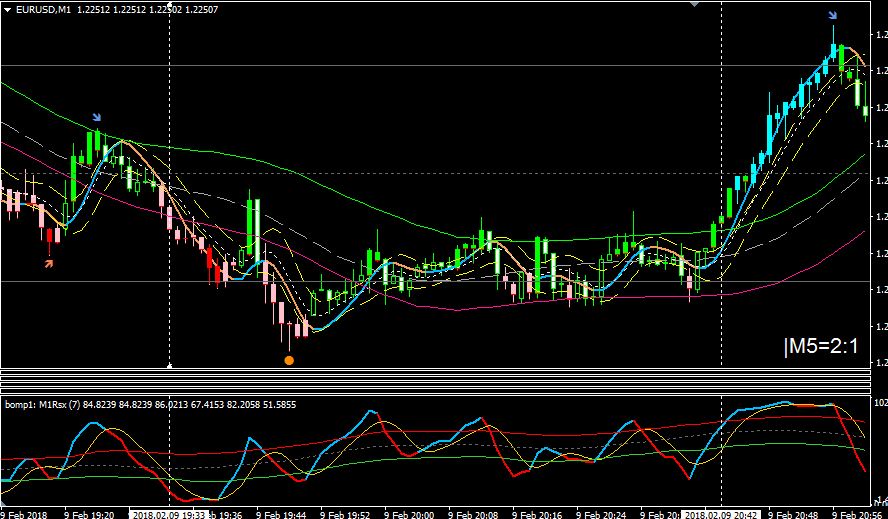
Task: Click the 9 Feb 20:56 time axis label
Action: pyautogui.click(x=857, y=515)
